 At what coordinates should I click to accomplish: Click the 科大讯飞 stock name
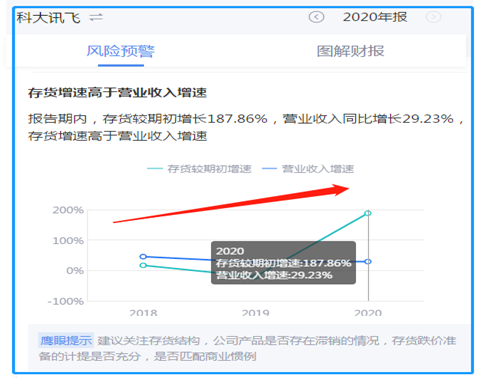[x=49, y=18]
